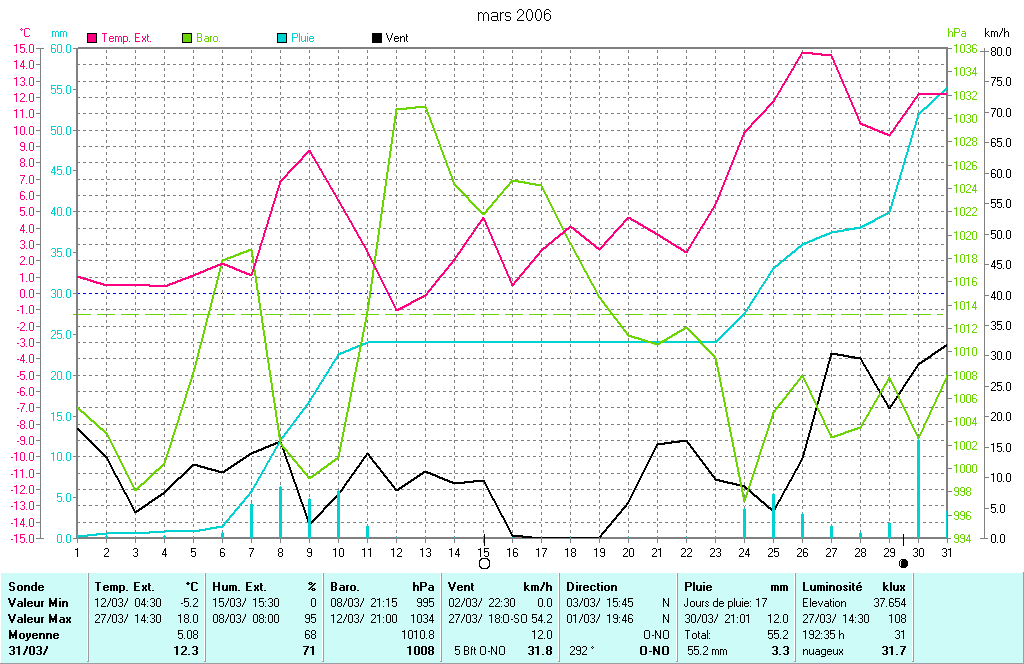Click the black Vent legend swatch
Image resolution: width=1024 pixels, height=664 pixels.
pos(377,37)
